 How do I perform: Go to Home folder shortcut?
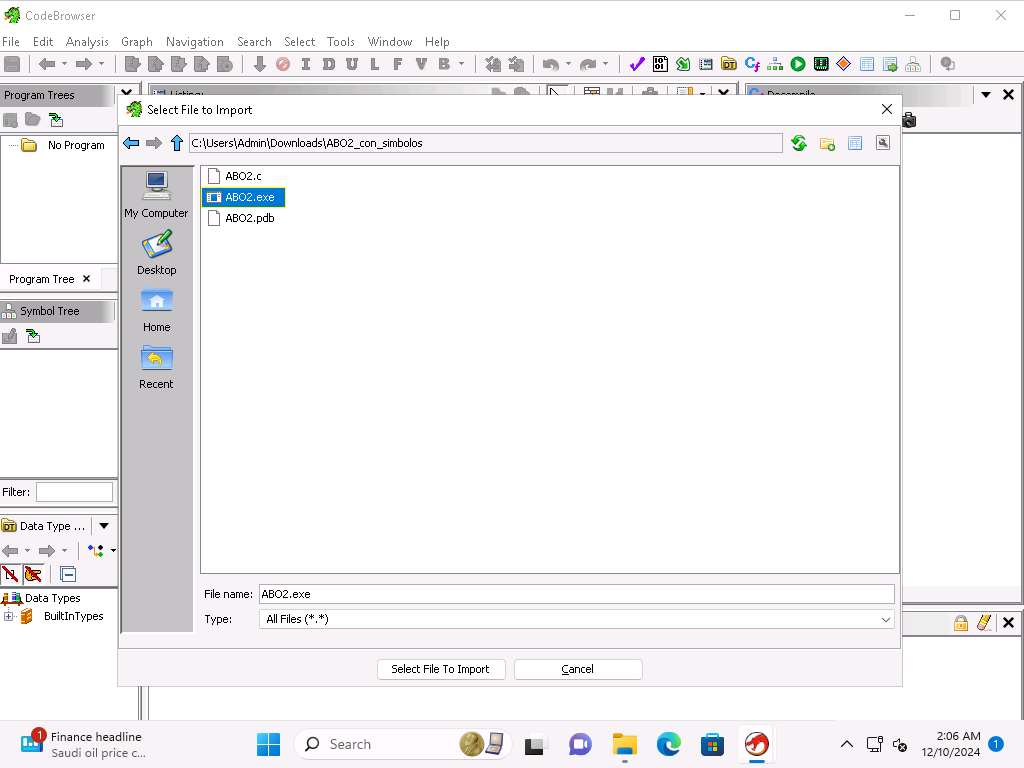[156, 309]
